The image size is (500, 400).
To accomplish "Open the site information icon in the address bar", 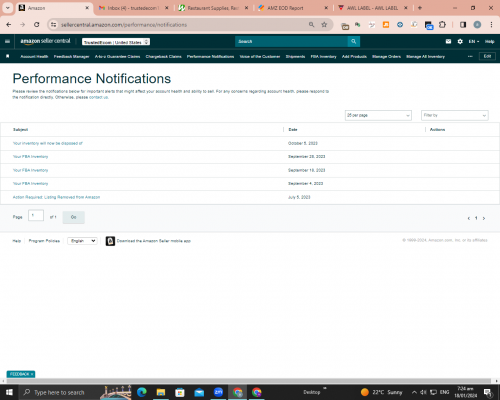I will 53,25.
